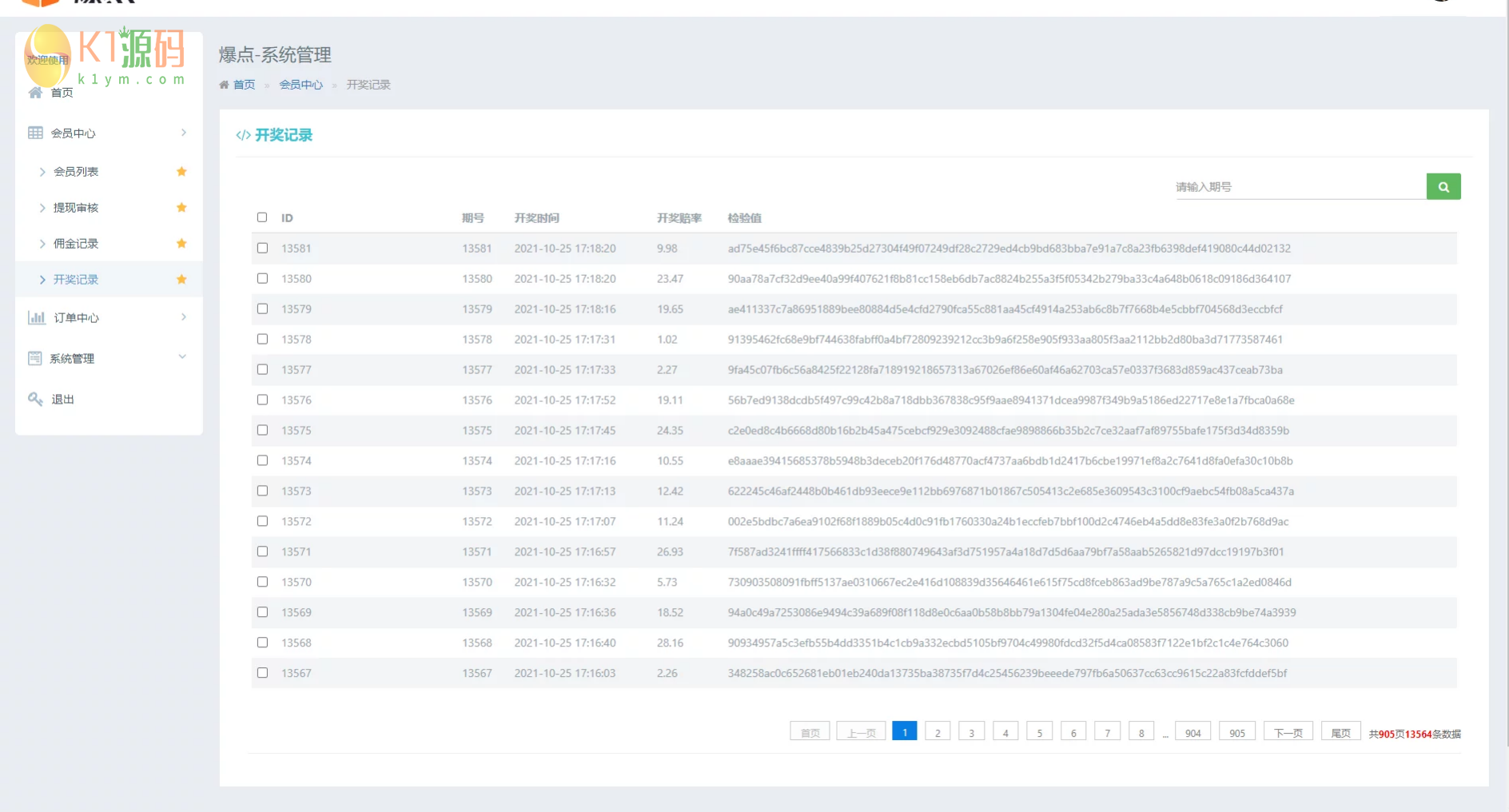
Task: Click the 会员中心 breadcrumb link
Action: 301,85
